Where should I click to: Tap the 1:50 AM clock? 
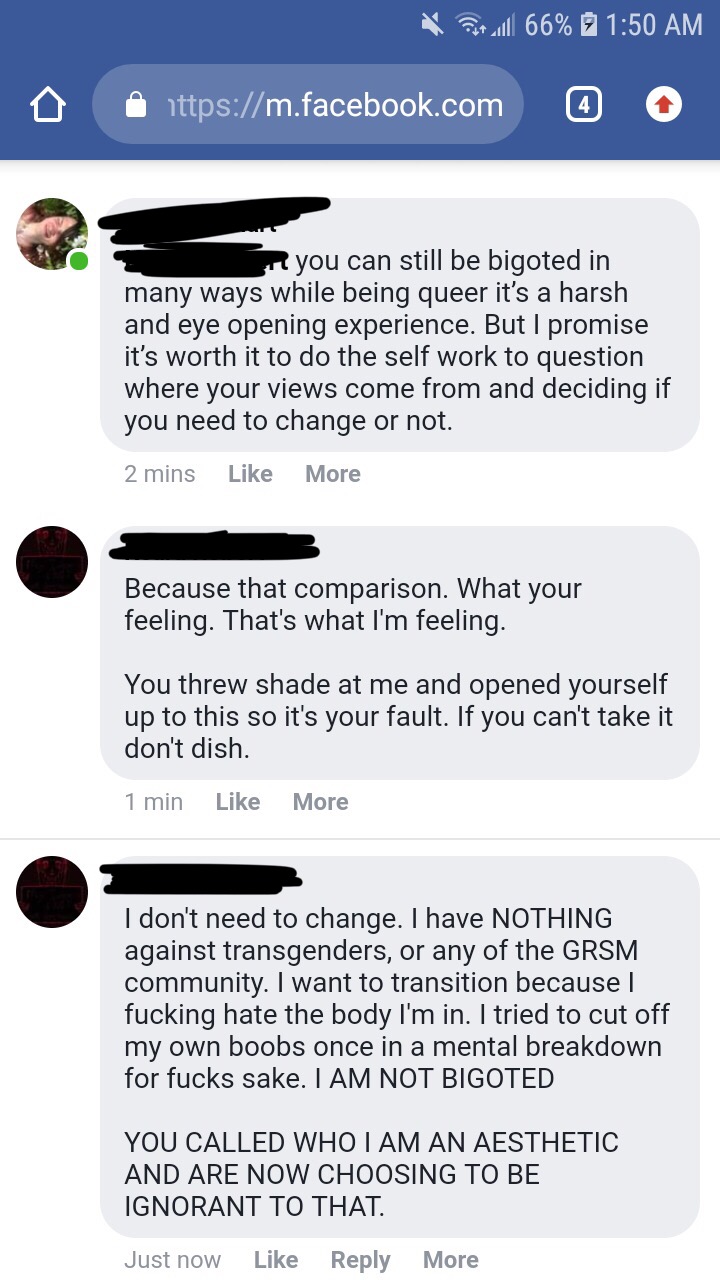point(655,25)
